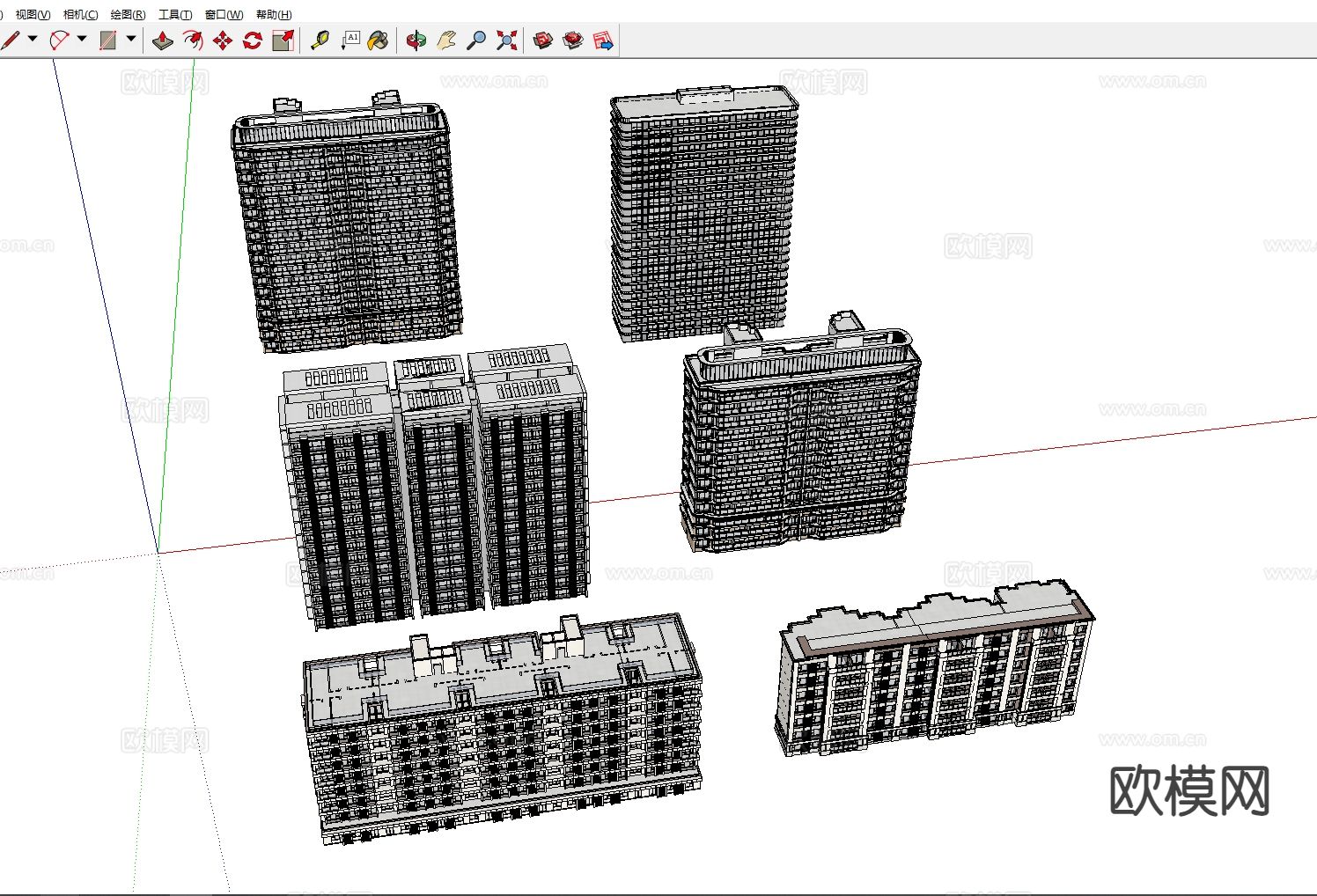
Task: Open the 帮助(H) menu
Action: pos(274,14)
